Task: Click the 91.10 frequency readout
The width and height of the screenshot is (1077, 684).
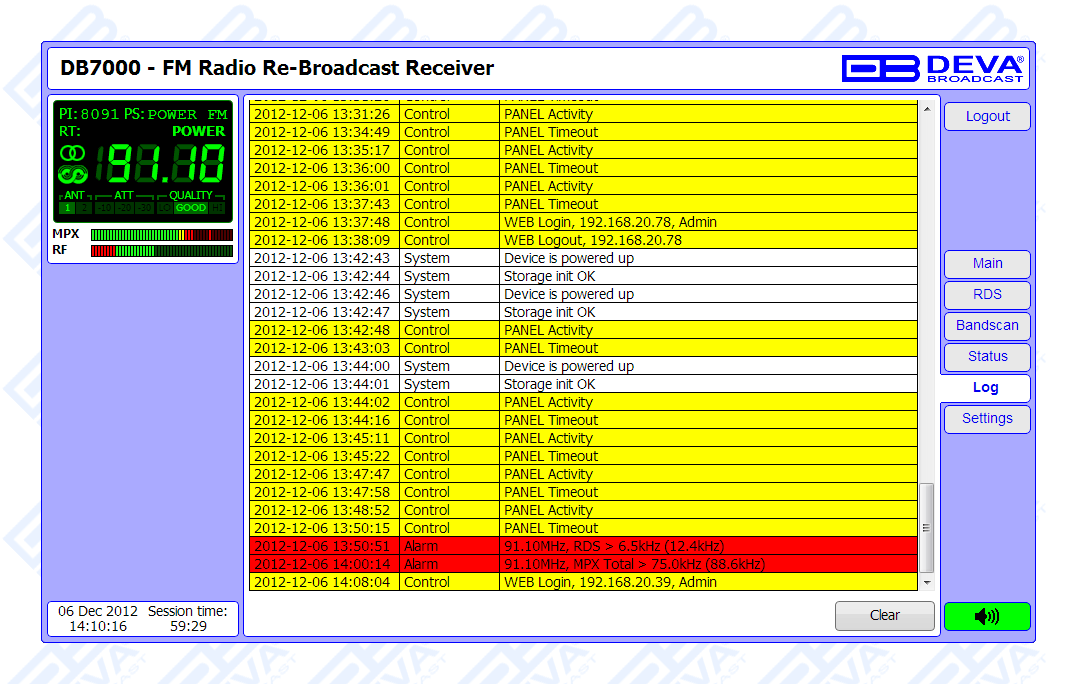Action: tap(166, 164)
